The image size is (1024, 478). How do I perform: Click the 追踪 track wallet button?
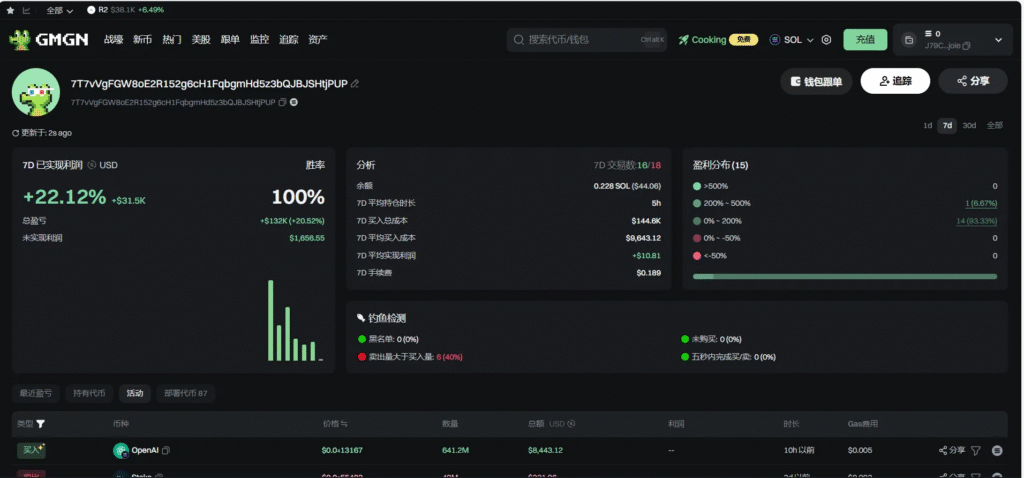[895, 81]
